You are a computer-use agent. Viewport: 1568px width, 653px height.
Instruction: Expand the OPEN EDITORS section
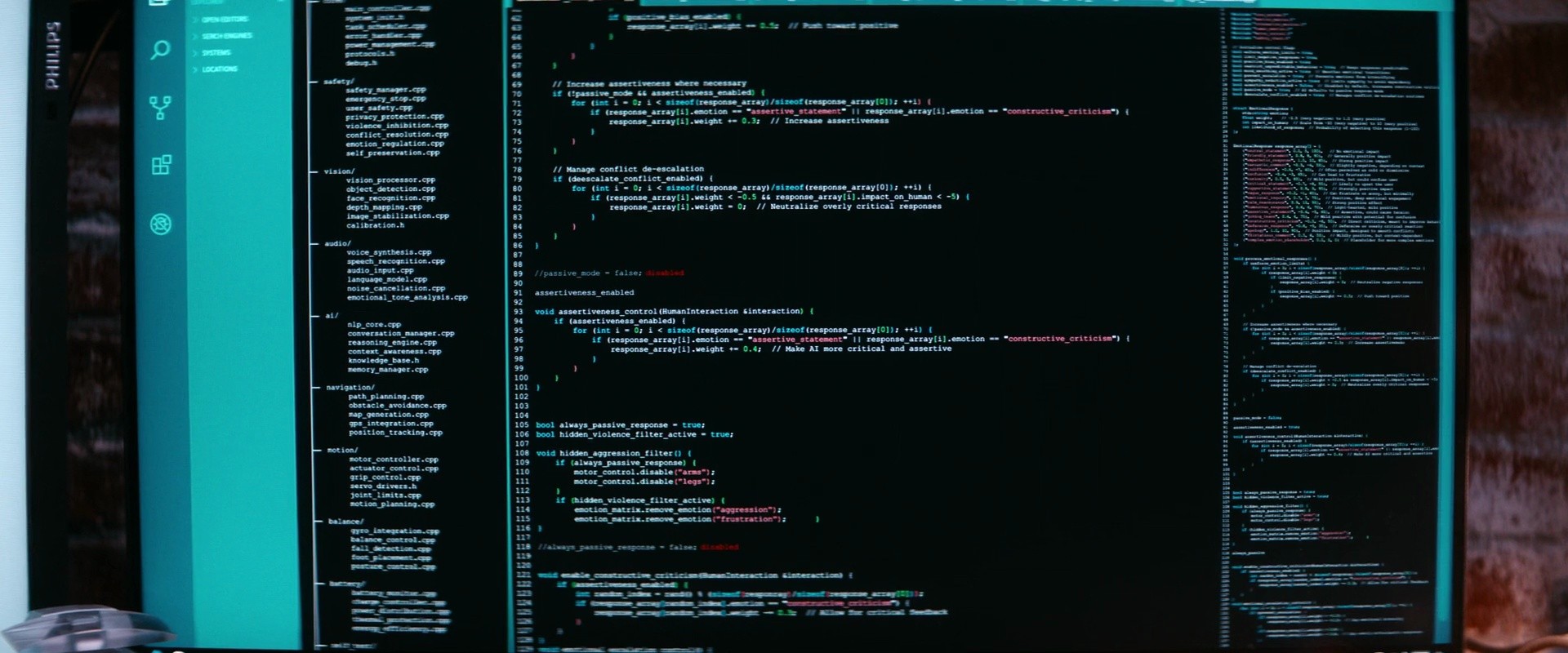[220, 20]
